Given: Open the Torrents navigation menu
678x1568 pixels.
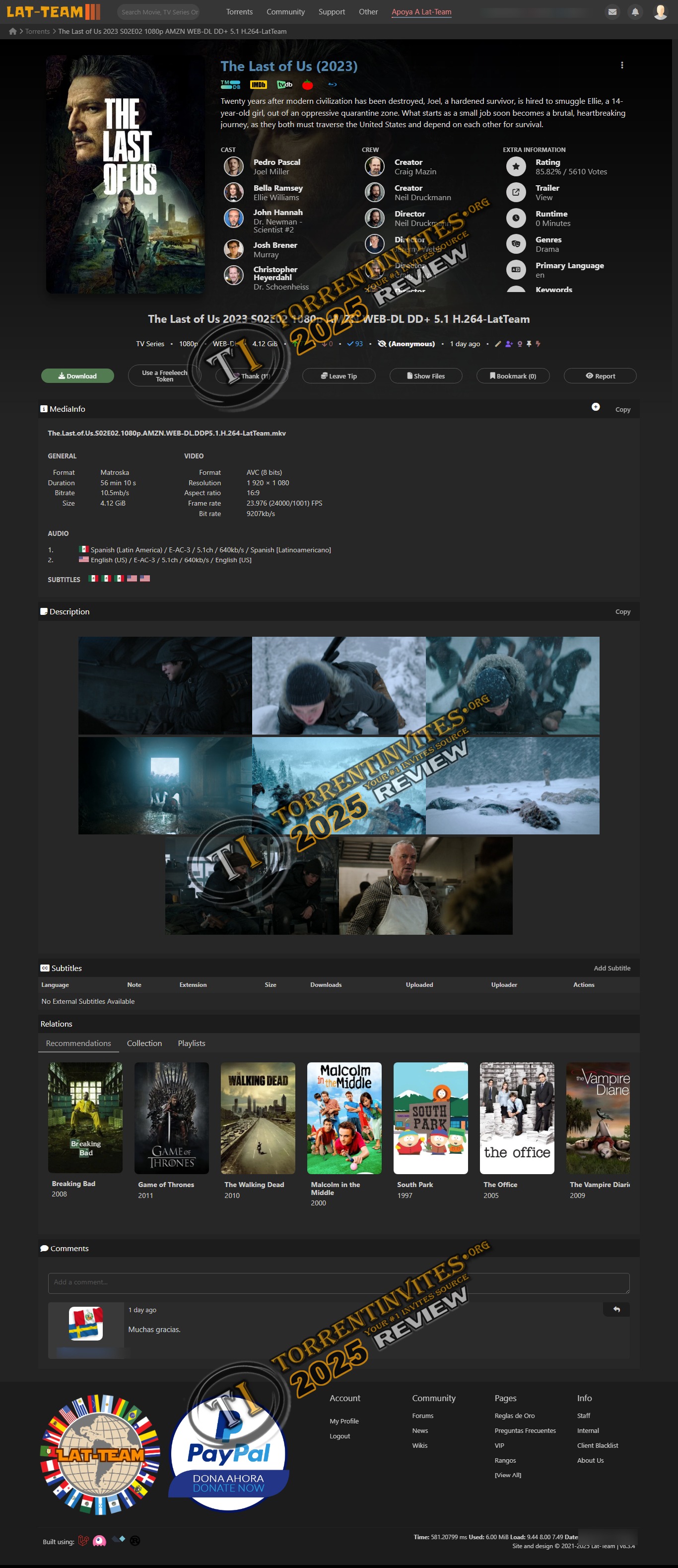Looking at the screenshot, I should click(x=239, y=11).
